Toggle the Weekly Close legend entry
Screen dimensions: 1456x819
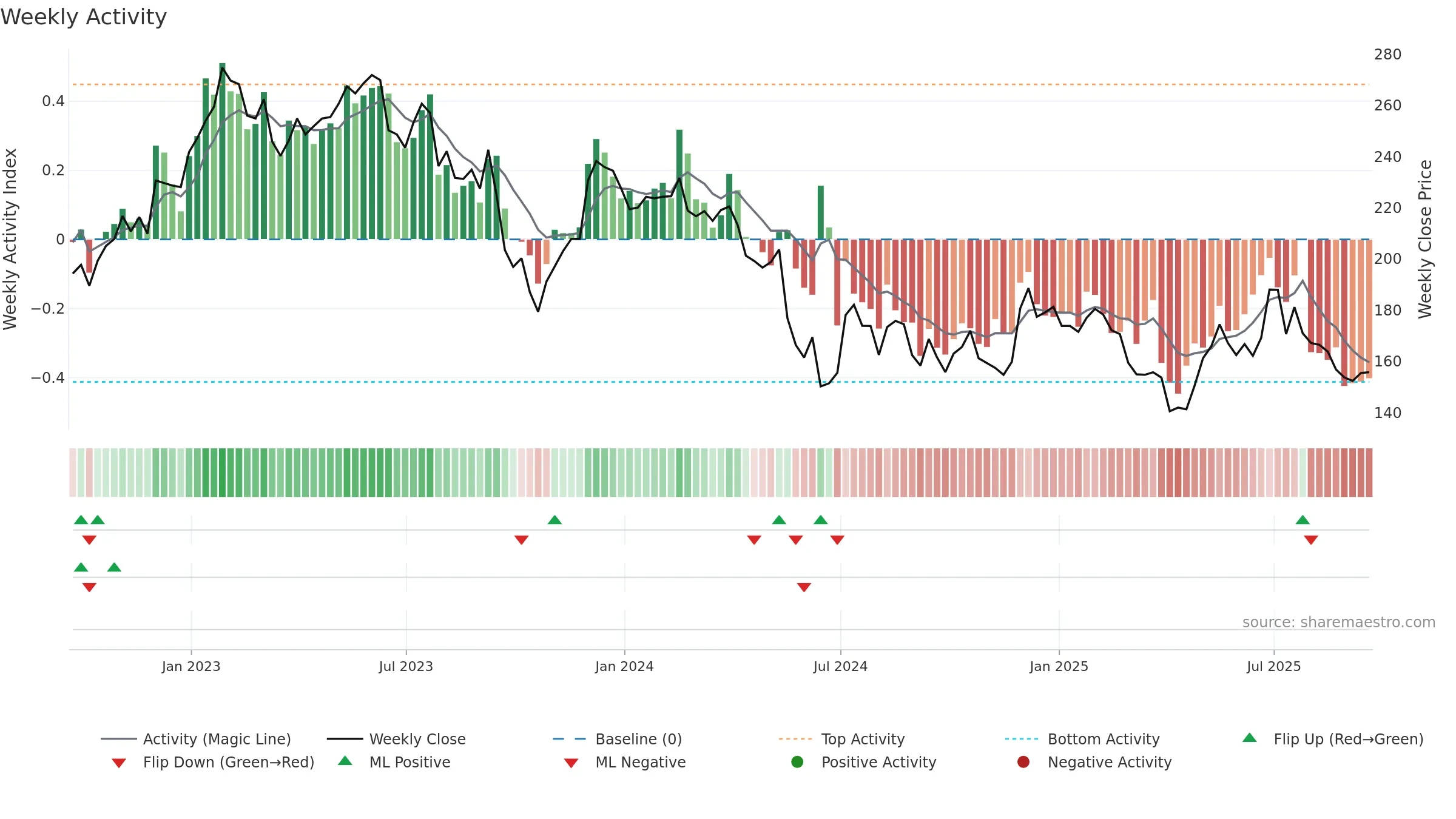coord(396,739)
